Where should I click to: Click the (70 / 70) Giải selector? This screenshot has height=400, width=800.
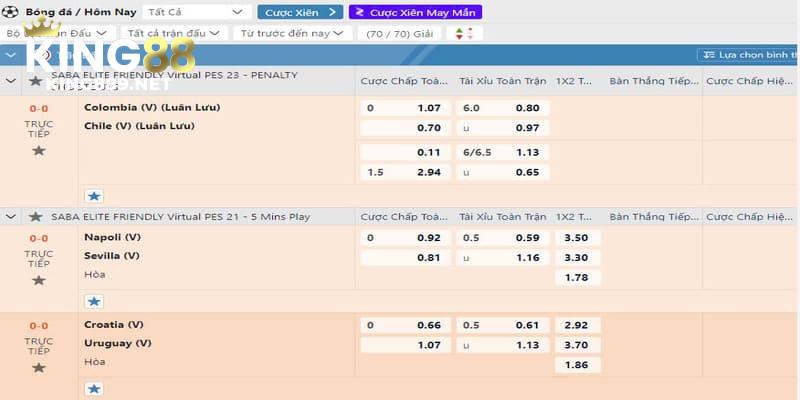click(x=399, y=34)
